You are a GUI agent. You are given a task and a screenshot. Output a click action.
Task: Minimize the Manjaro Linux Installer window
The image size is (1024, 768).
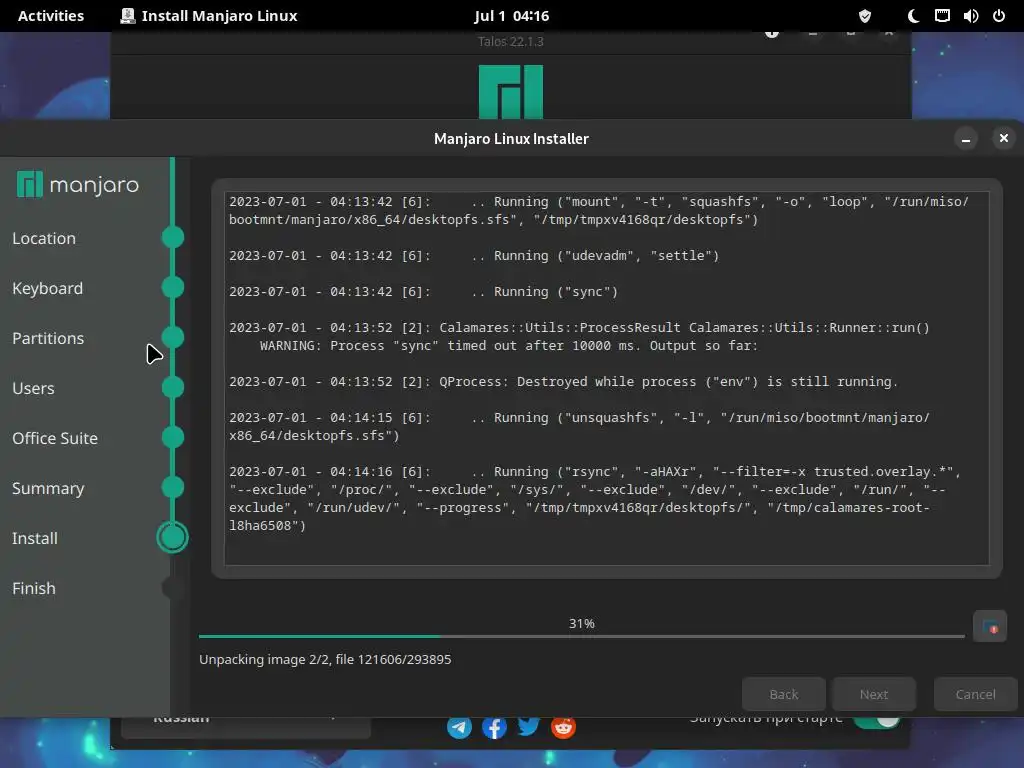[966, 138]
